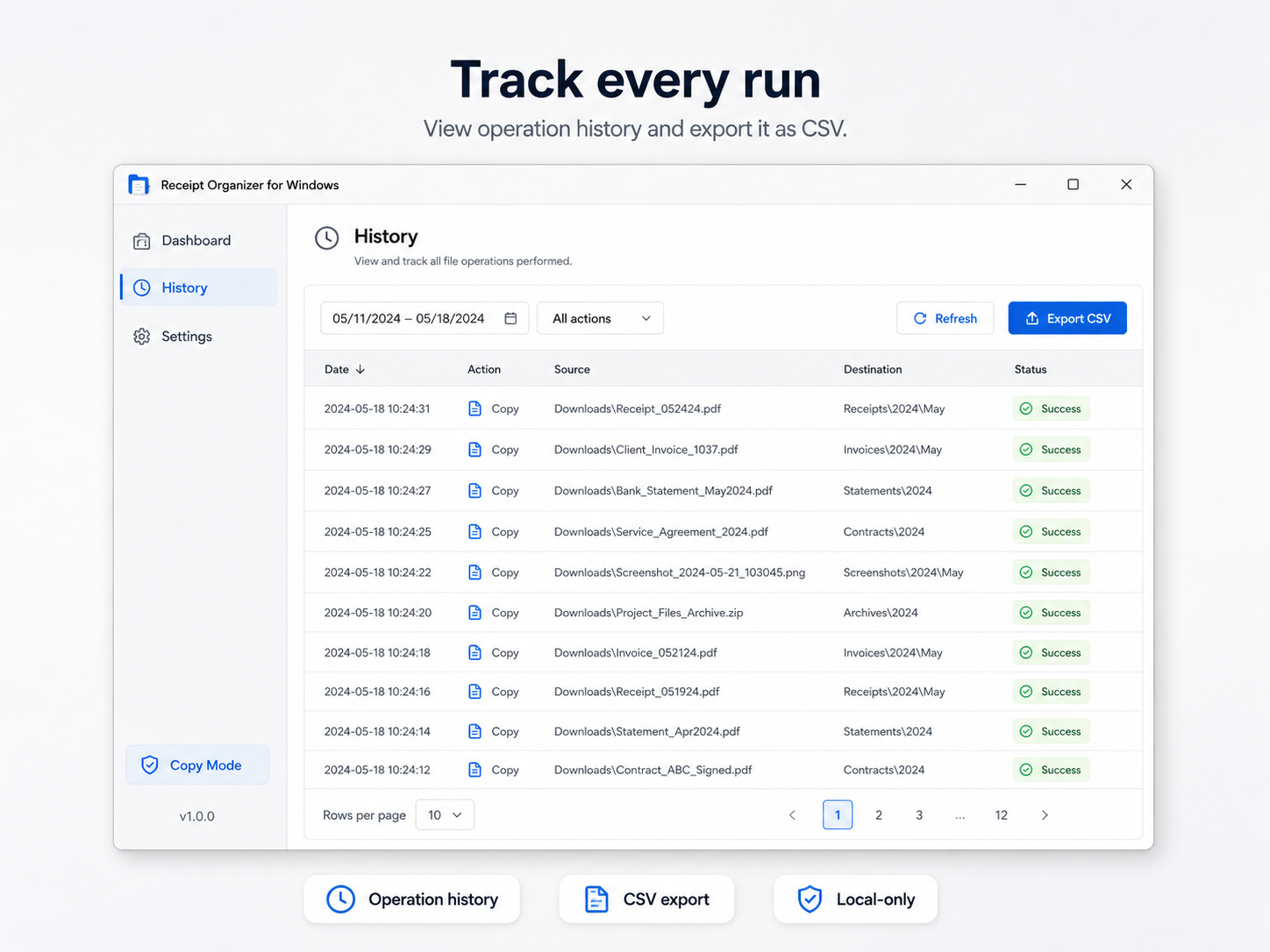Click the Operation history clock icon badge

coord(340,899)
